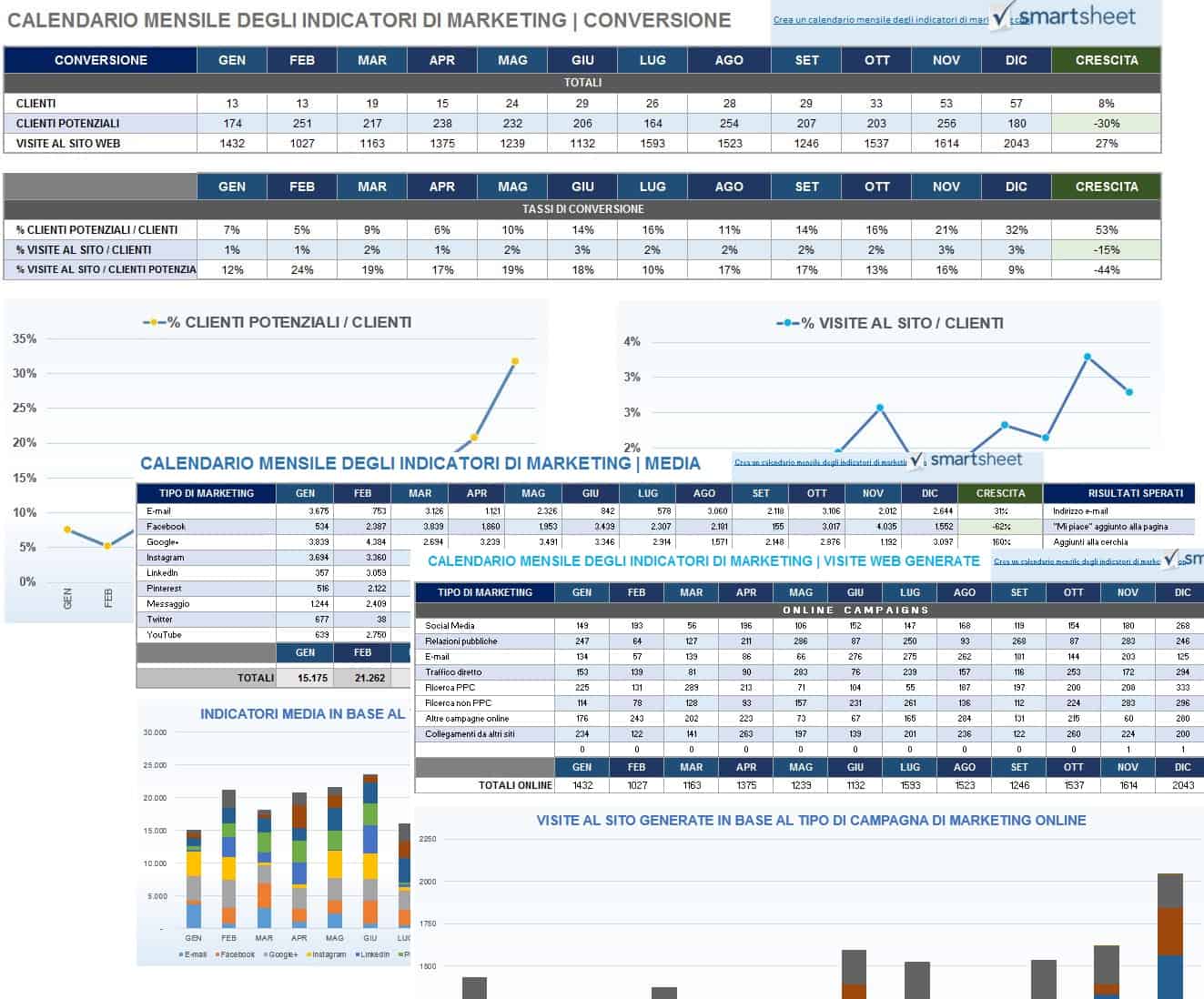This screenshot has height=999, width=1204.
Task: Select the VISITE AL SITO WEB row label
Action: click(x=100, y=143)
